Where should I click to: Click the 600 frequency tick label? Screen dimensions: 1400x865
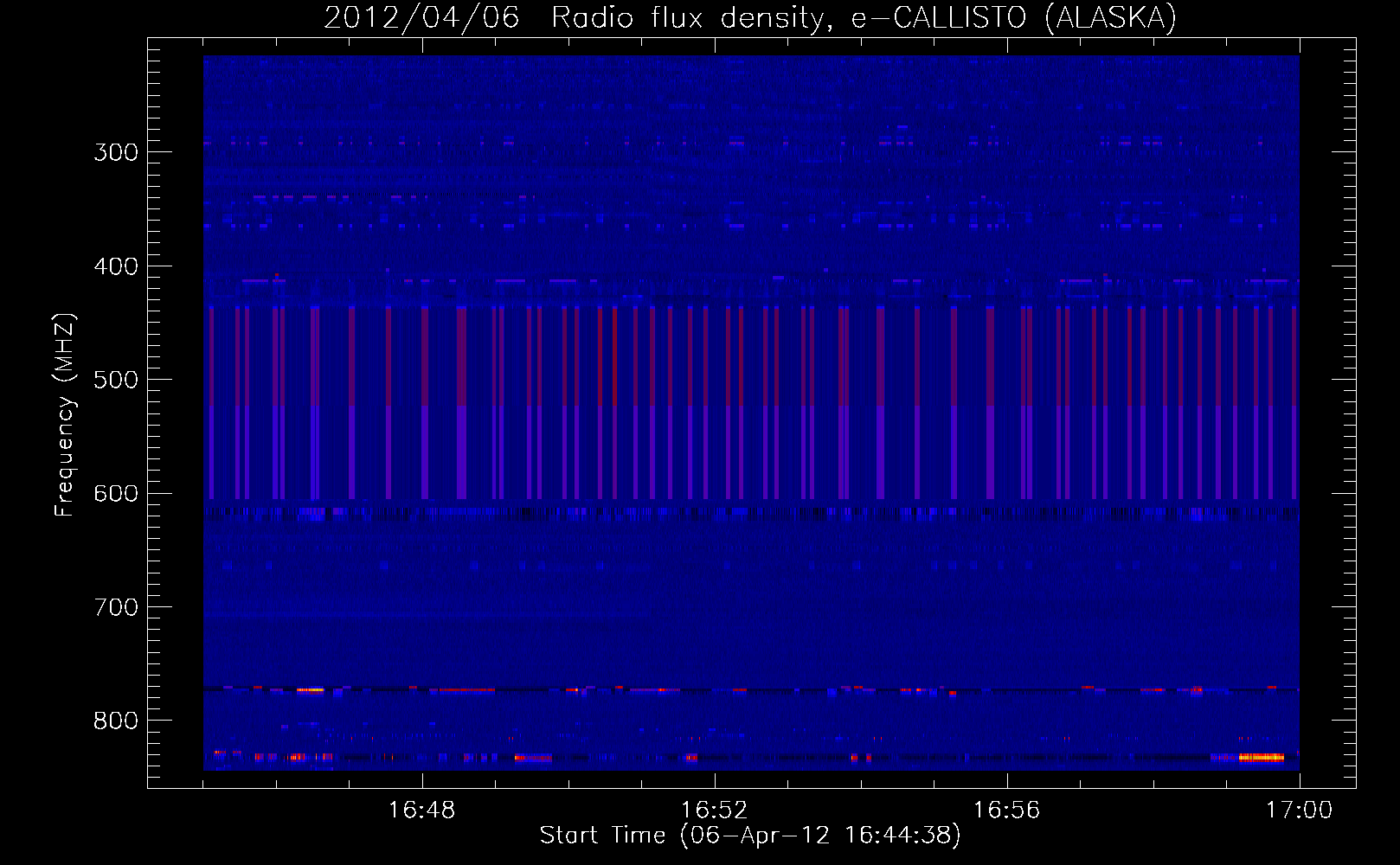(116, 494)
